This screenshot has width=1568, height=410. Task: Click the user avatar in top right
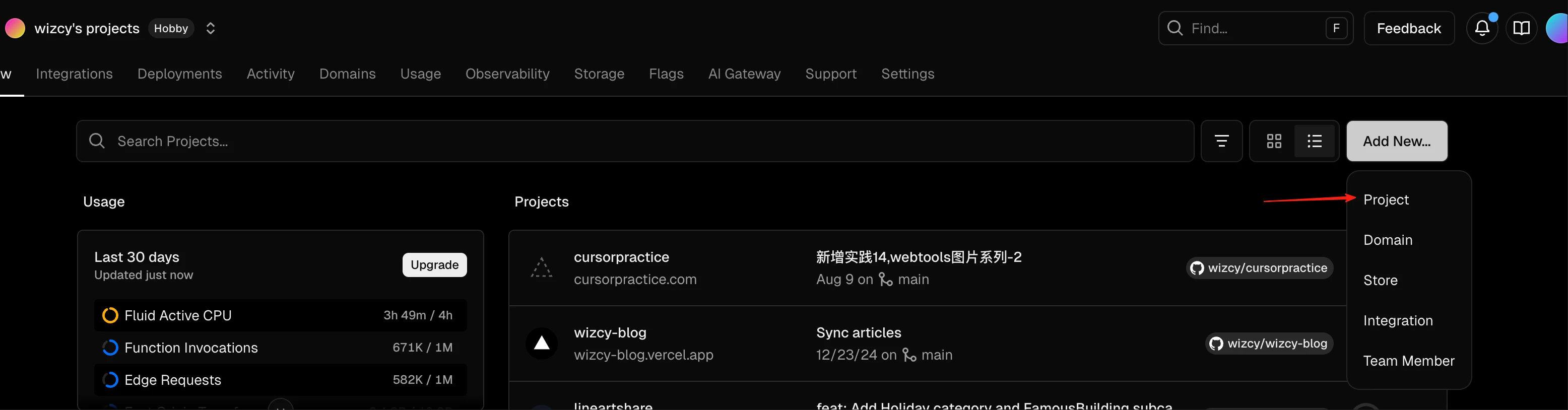tap(1557, 28)
